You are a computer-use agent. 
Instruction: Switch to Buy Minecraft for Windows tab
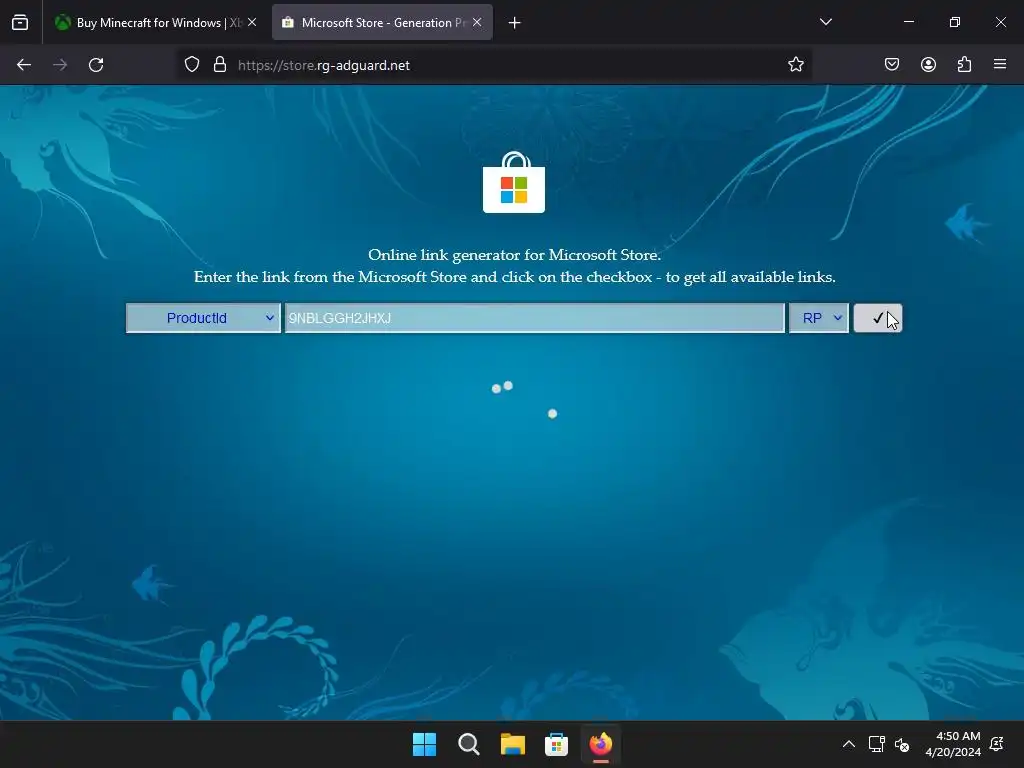tap(156, 22)
